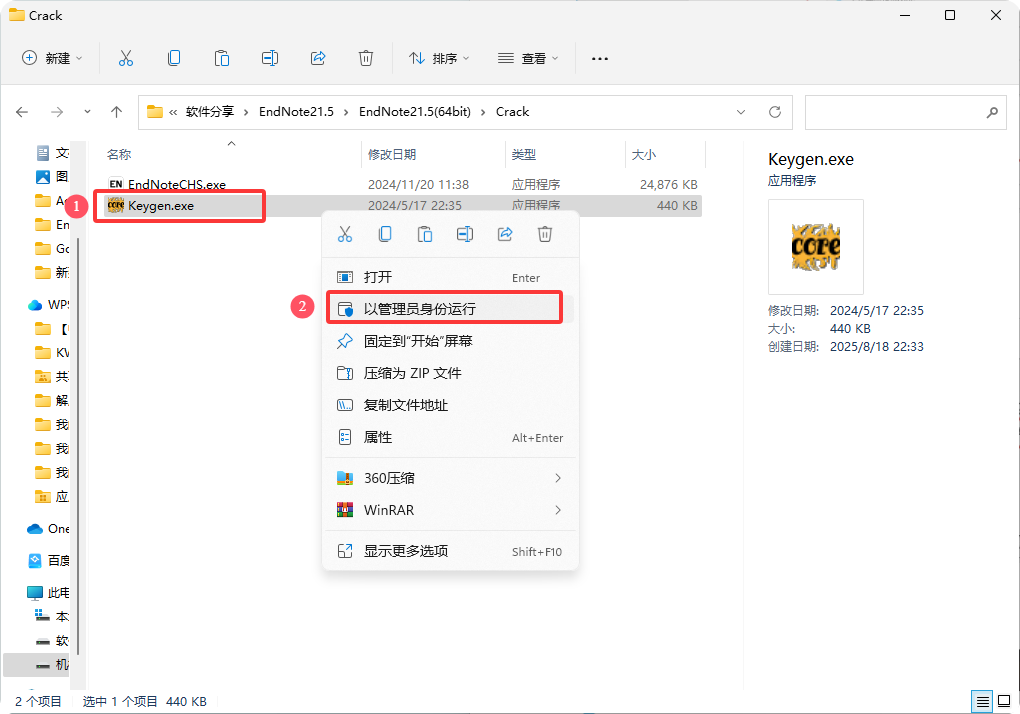Choose 固定到"开始"屏幕 menu entry

(x=450, y=341)
